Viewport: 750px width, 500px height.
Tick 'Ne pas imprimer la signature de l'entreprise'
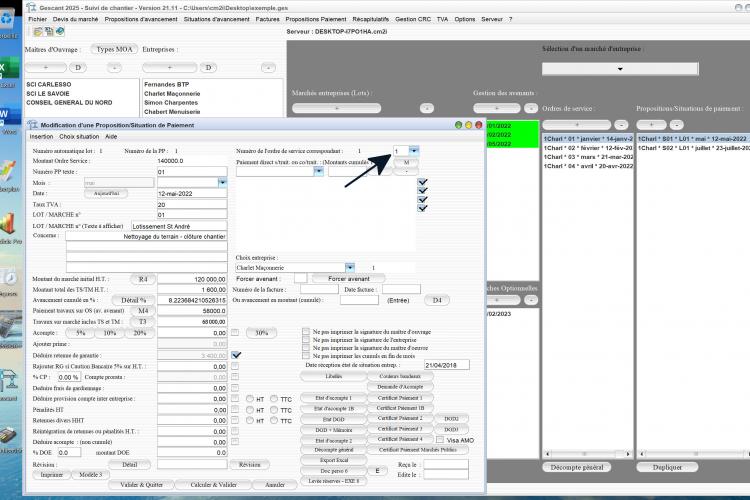coord(306,340)
